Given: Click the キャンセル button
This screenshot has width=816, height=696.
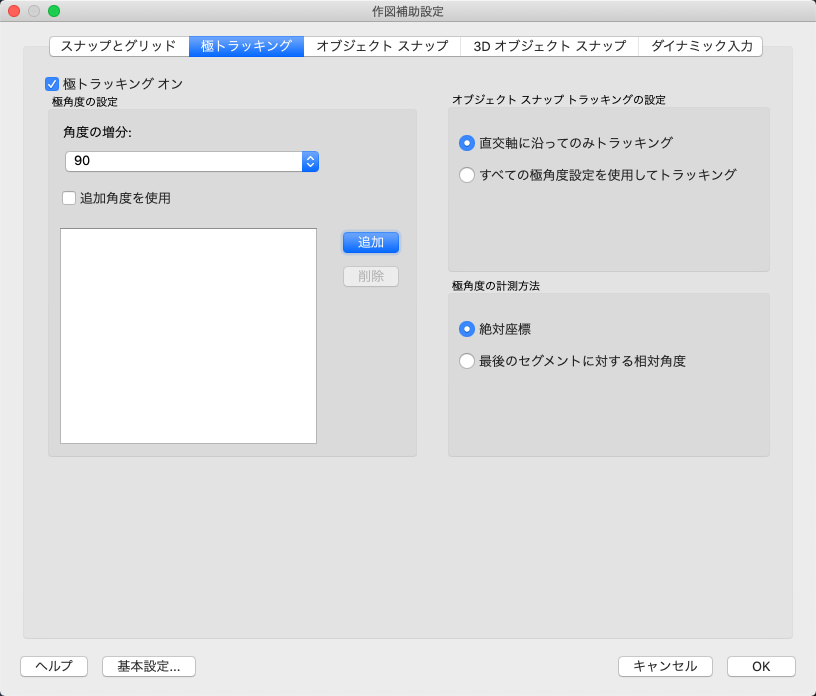Looking at the screenshot, I should 665,666.
